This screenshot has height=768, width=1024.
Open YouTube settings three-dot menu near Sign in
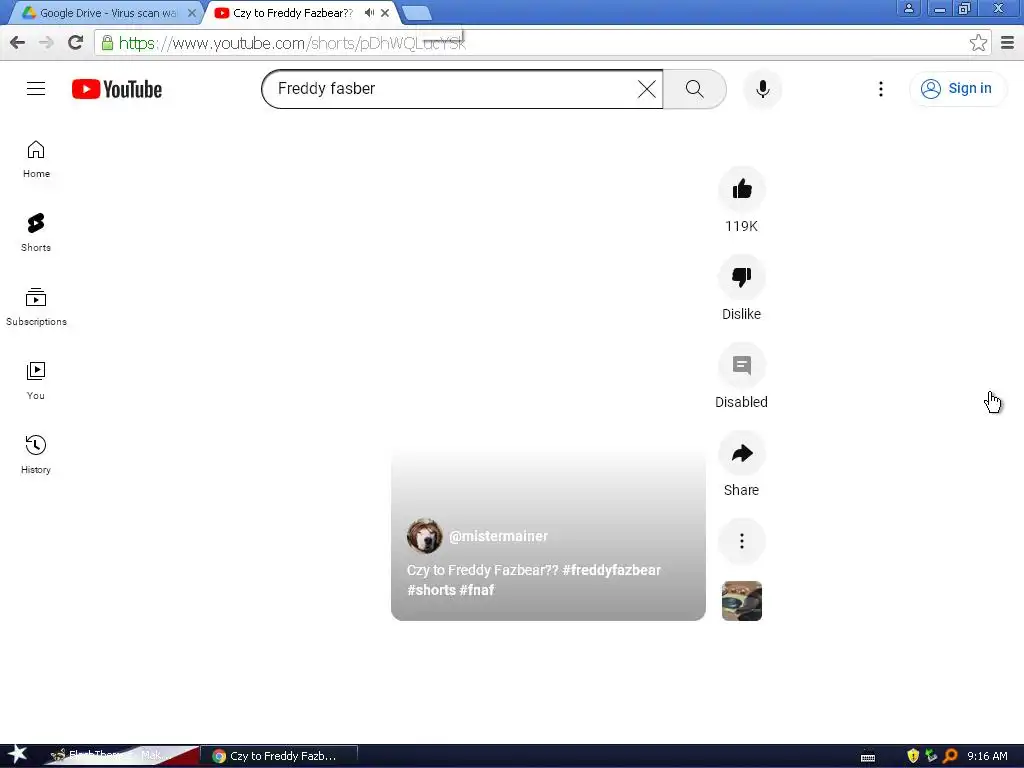click(881, 89)
